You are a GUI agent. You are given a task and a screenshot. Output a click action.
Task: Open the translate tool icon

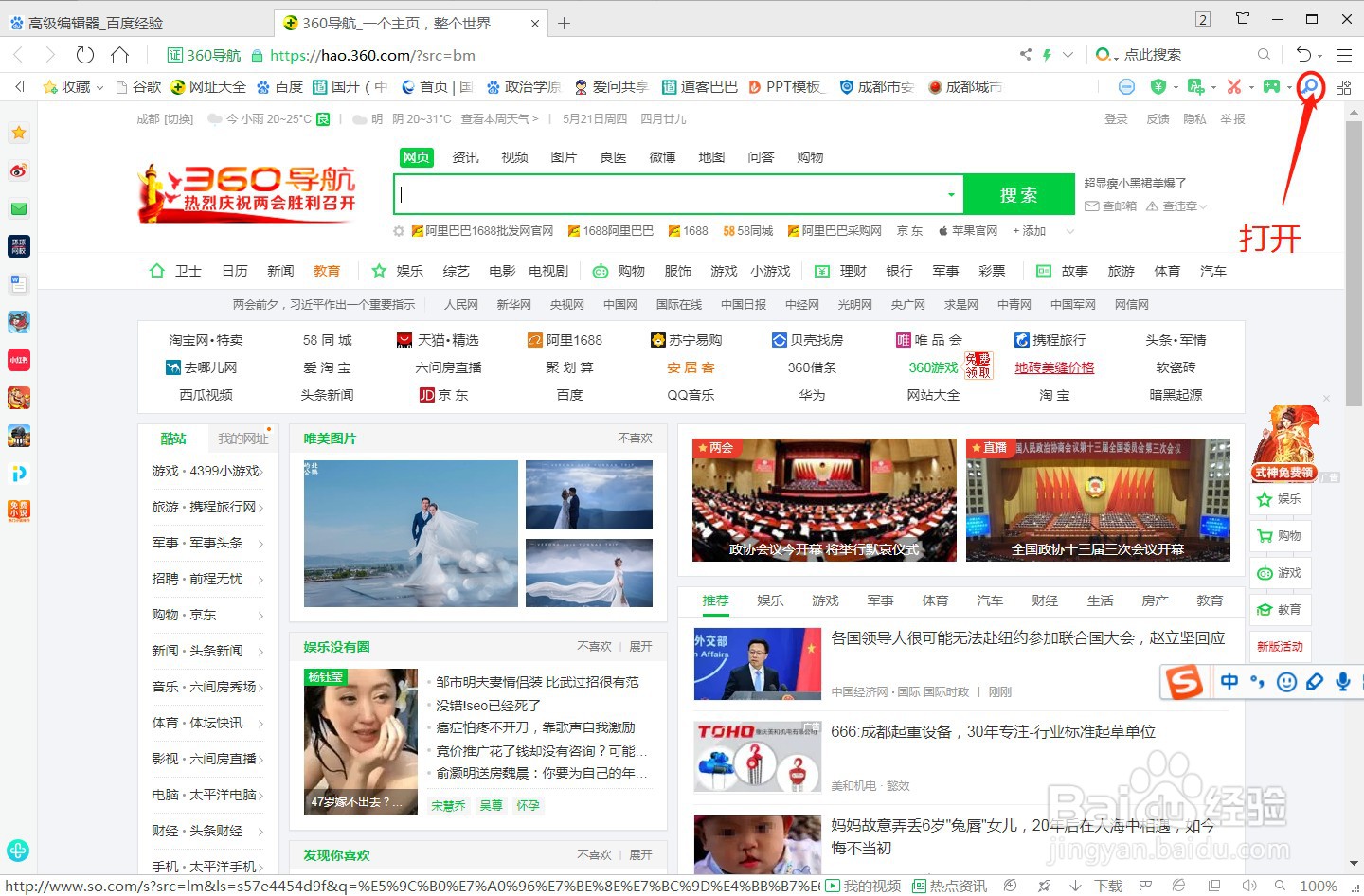pyautogui.click(x=1197, y=86)
